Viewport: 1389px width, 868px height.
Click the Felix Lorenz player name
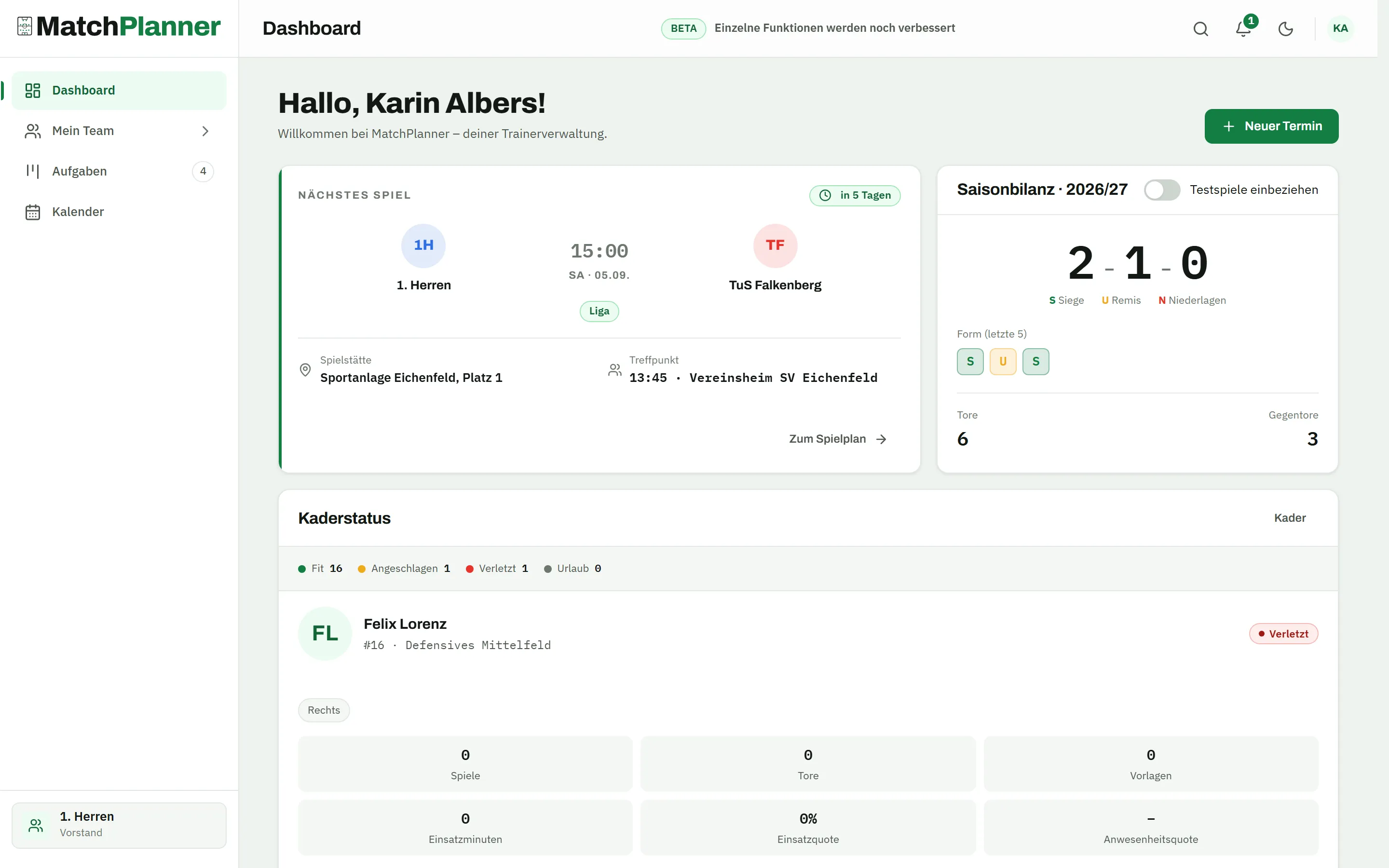click(405, 624)
